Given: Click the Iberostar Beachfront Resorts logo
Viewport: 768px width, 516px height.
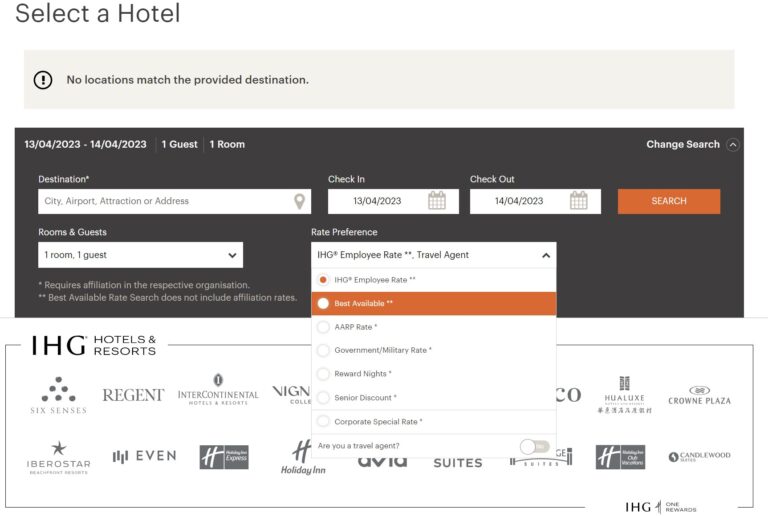Looking at the screenshot, I should [58, 457].
